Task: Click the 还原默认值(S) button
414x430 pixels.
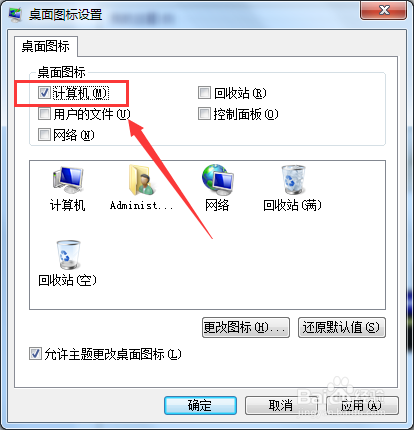Action: (x=342, y=327)
